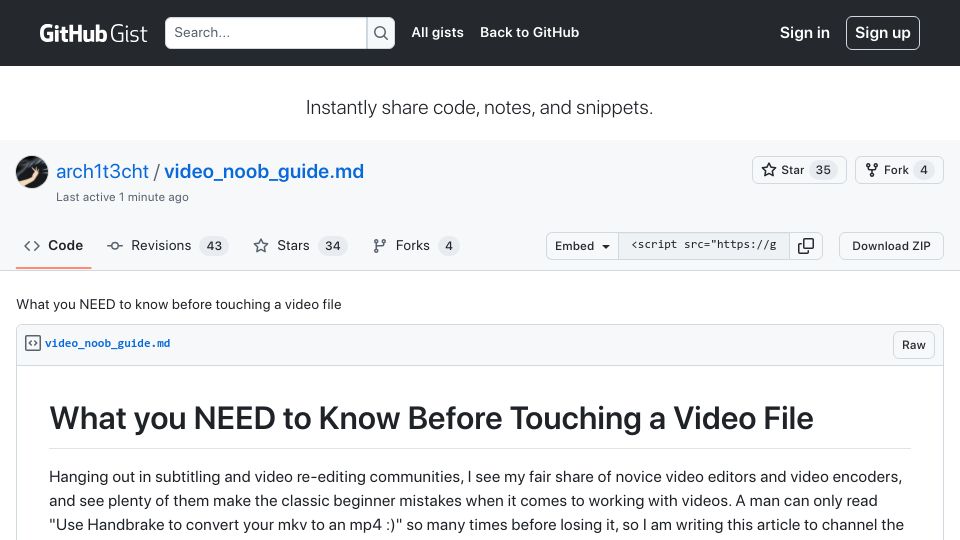Click the 'Last active 1 minute ago' text
The height and width of the screenshot is (540, 960).
pyautogui.click(x=122, y=197)
